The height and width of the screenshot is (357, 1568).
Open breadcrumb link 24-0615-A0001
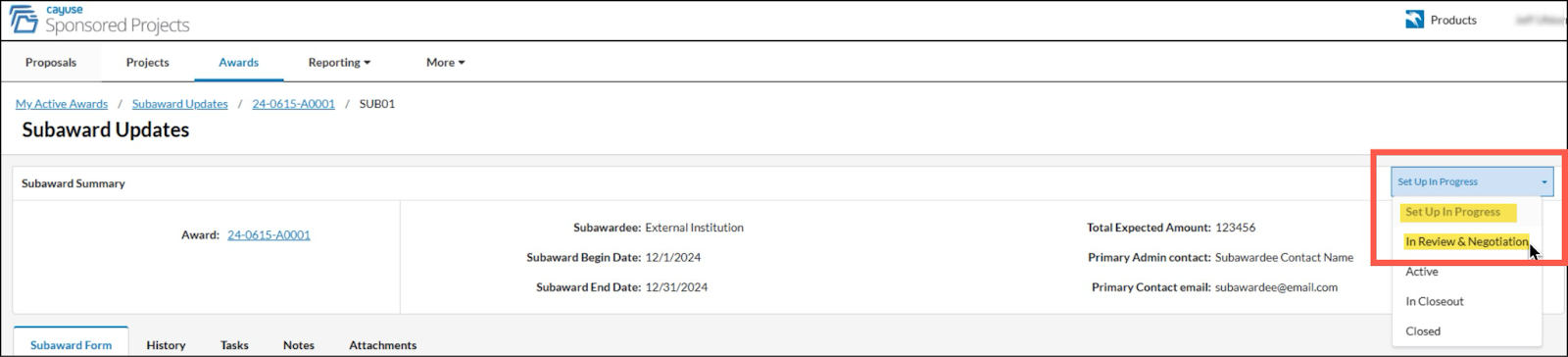[x=293, y=104]
